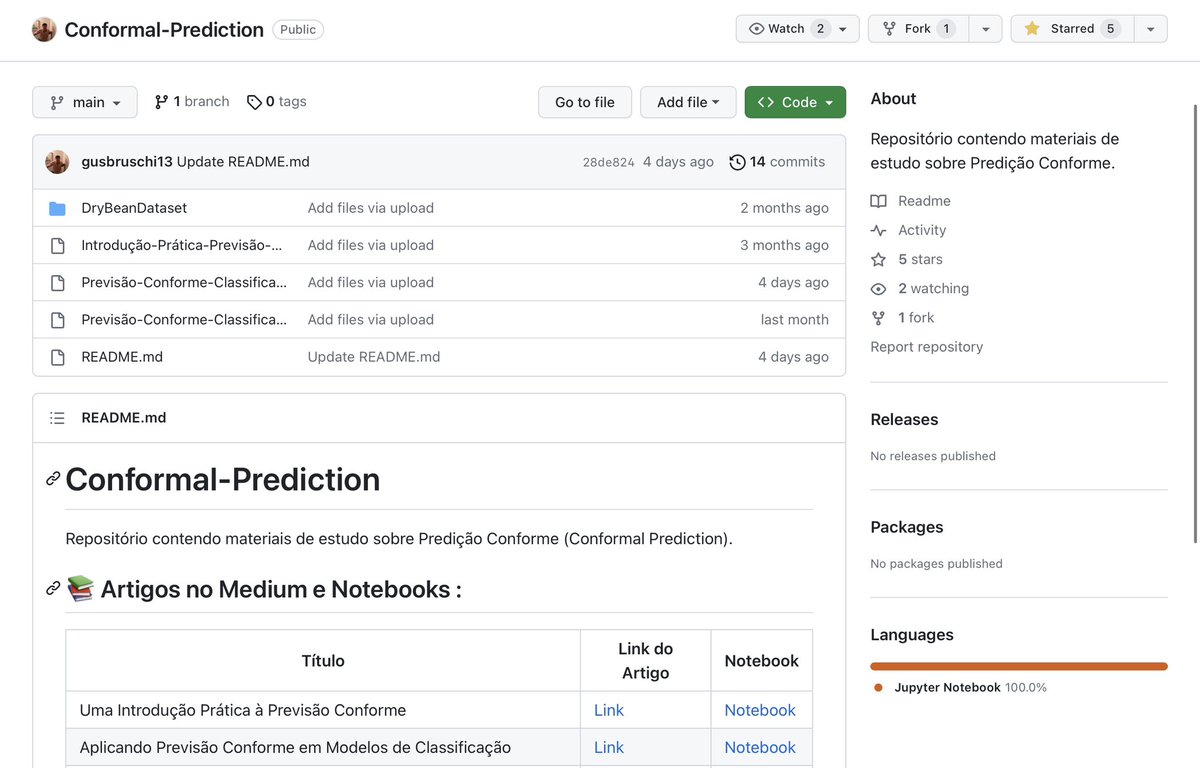Image resolution: width=1200 pixels, height=768 pixels.
Task: Toggle the yellow Starred star
Action: pyautogui.click(x=1032, y=29)
